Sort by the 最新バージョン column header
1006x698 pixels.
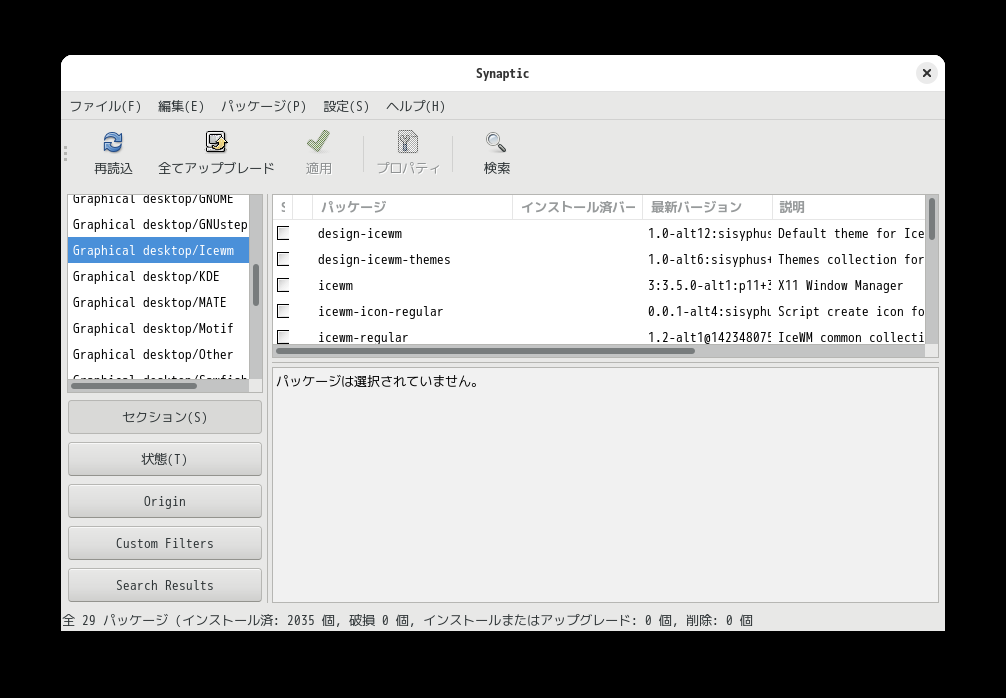tap(708, 207)
